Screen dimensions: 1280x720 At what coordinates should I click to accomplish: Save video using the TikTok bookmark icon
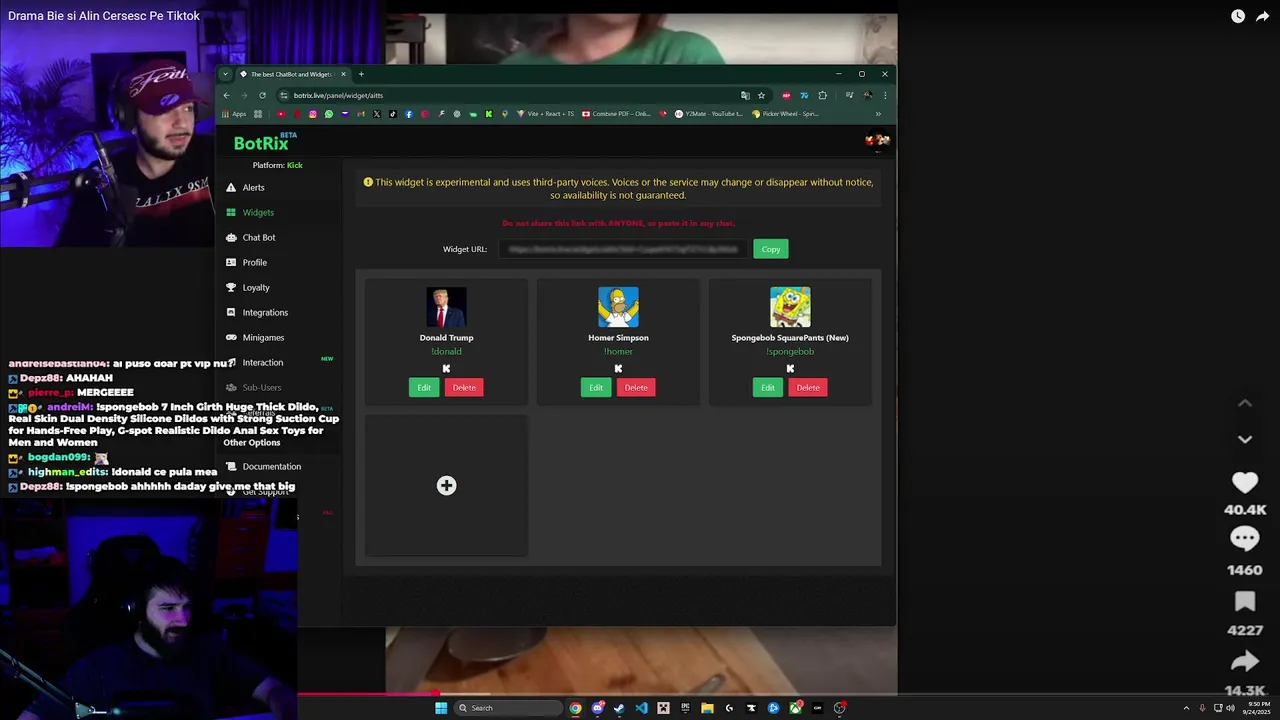point(1245,601)
